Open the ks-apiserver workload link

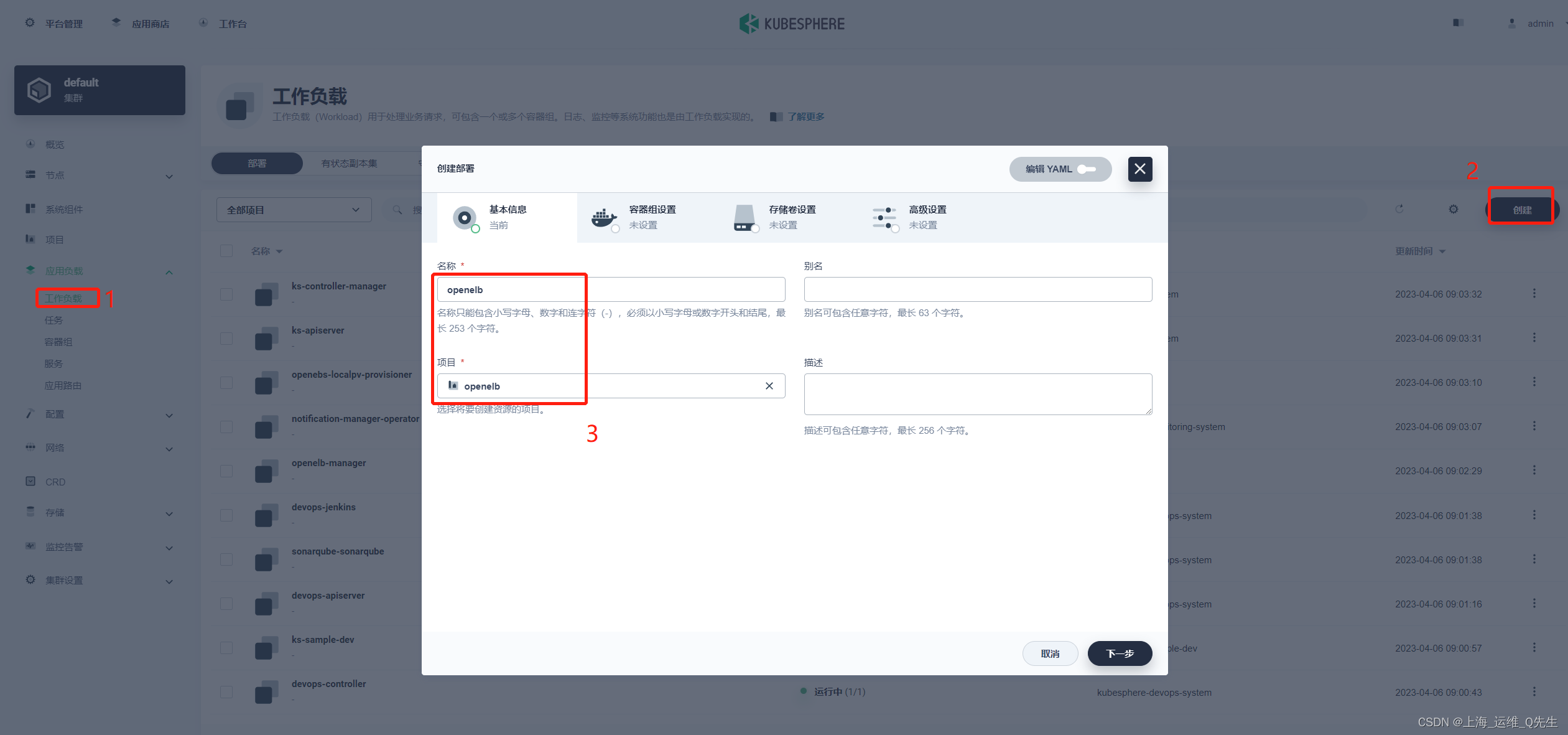[x=318, y=330]
